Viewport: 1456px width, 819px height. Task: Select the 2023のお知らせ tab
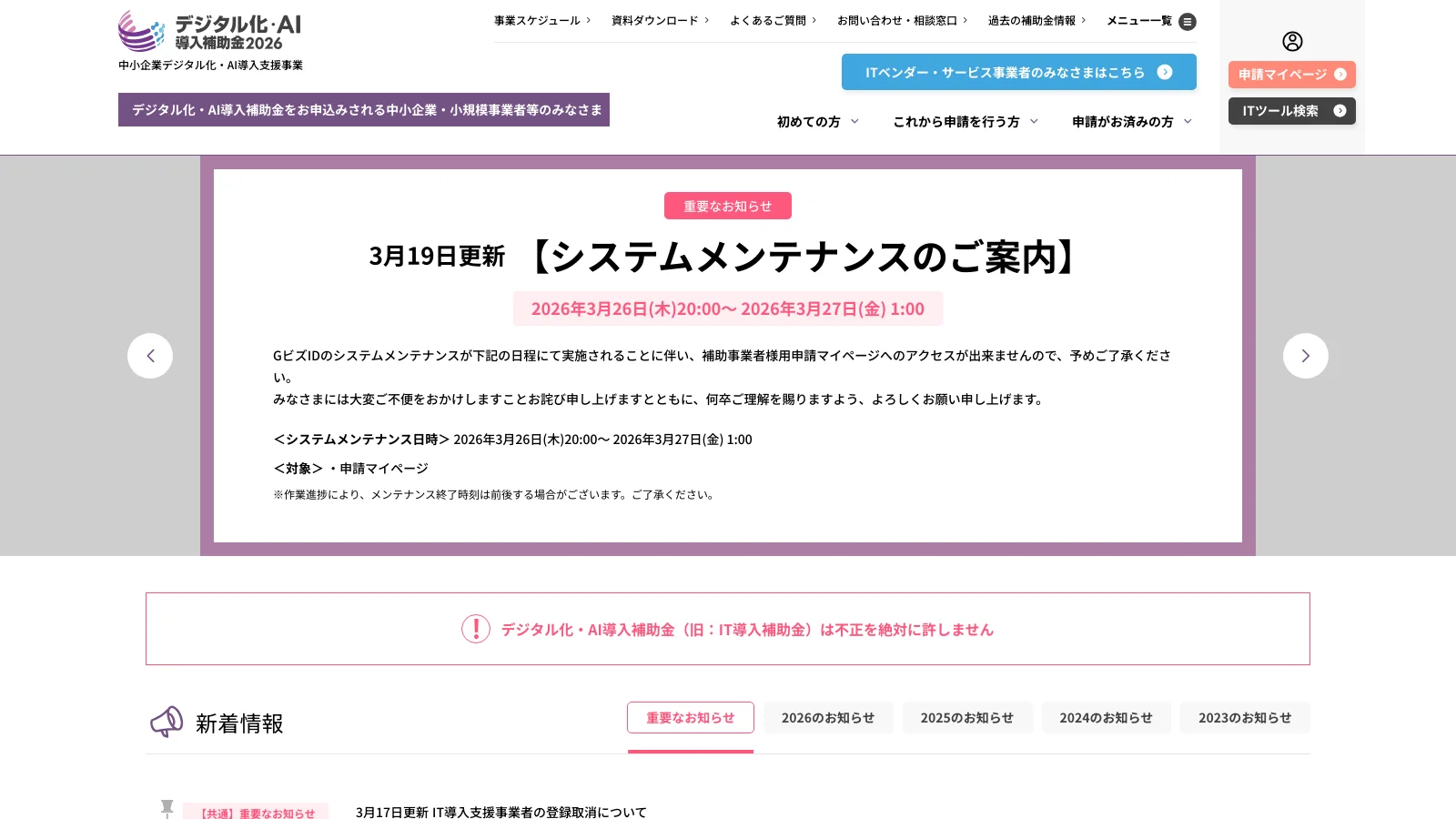point(1245,717)
